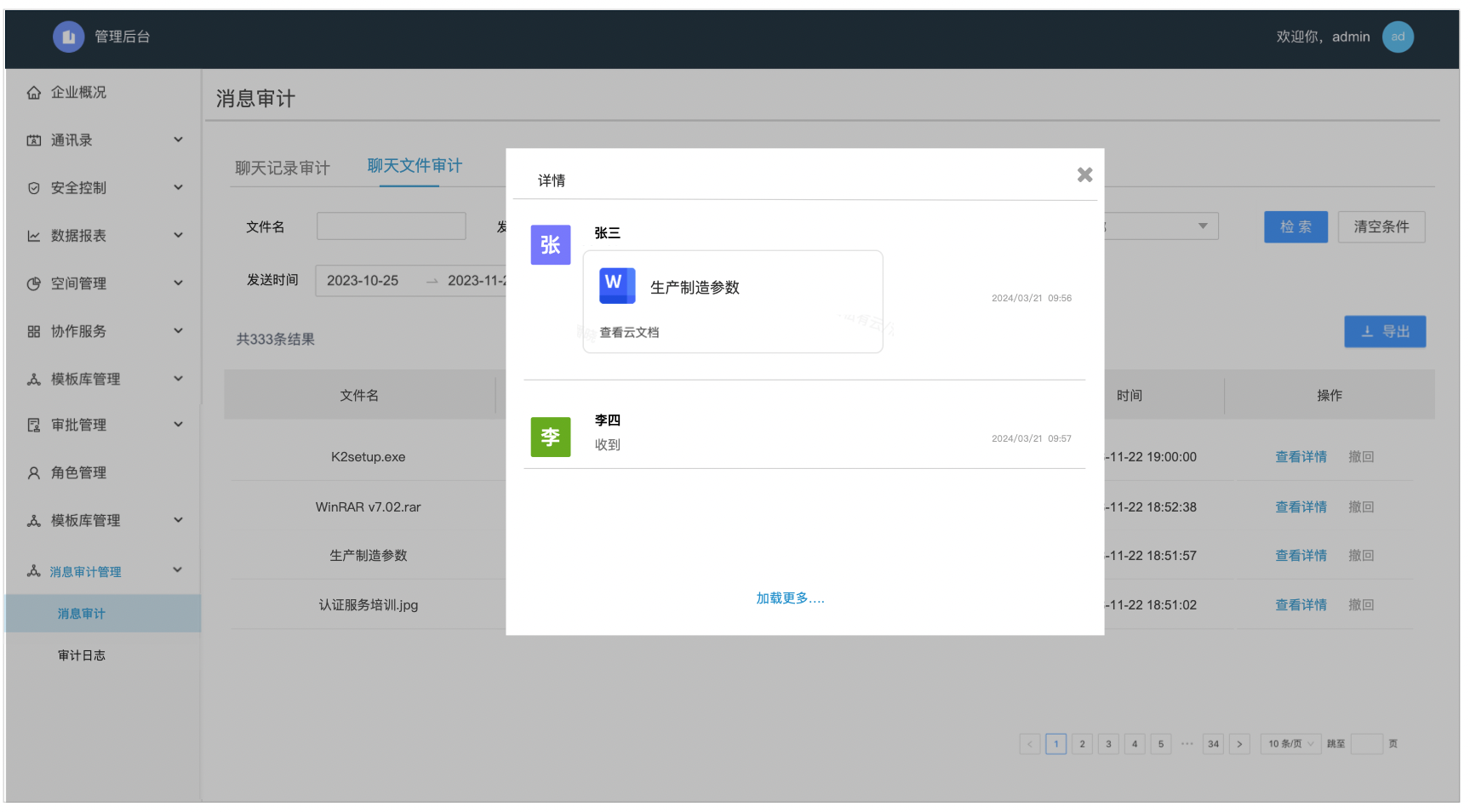Viewport: 1470px width, 812px height.
Task: Click the 时间 column header
Action: pyautogui.click(x=1130, y=396)
